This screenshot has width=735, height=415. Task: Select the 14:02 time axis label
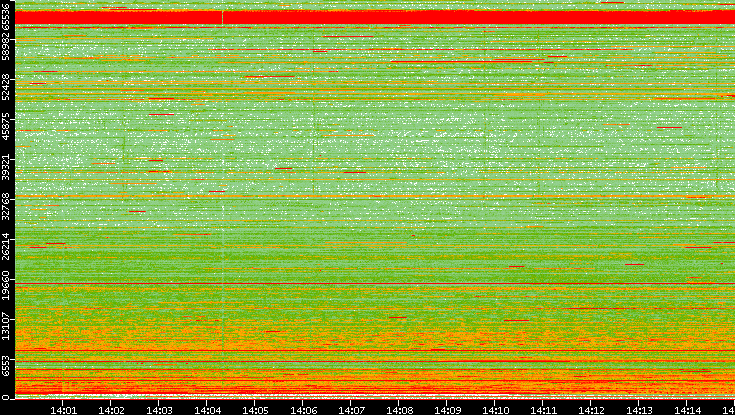[111, 410]
